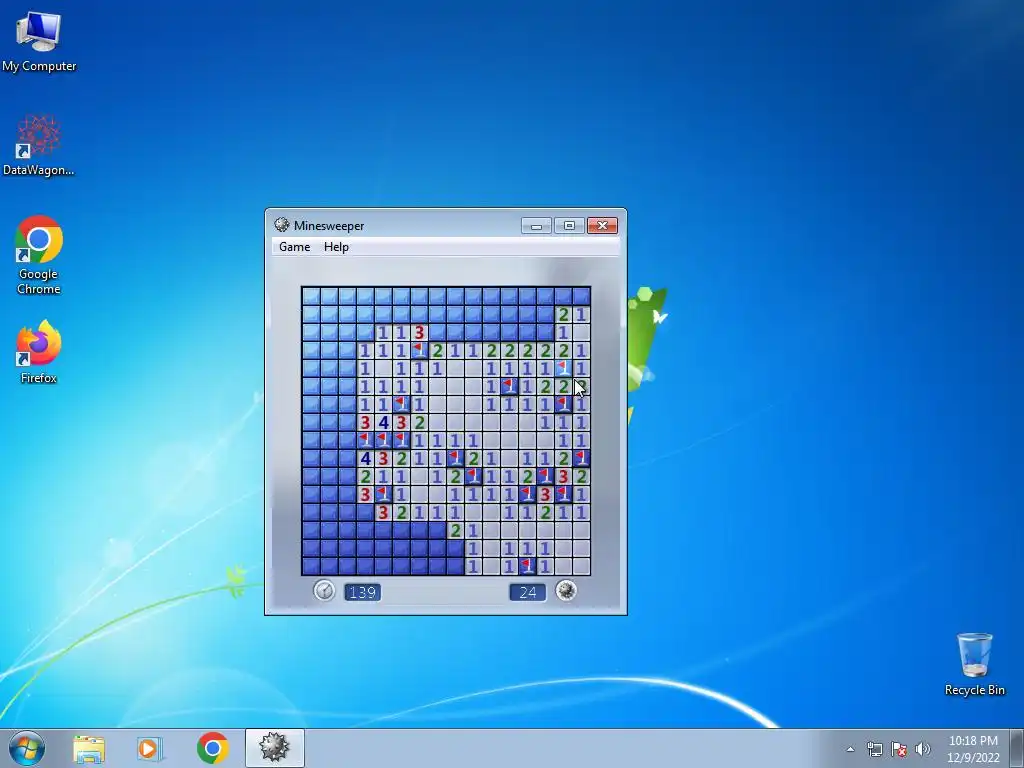Screen dimensions: 1024x768
Task: Reveal the bottom-left corner unrevealed tile
Action: click(x=311, y=566)
